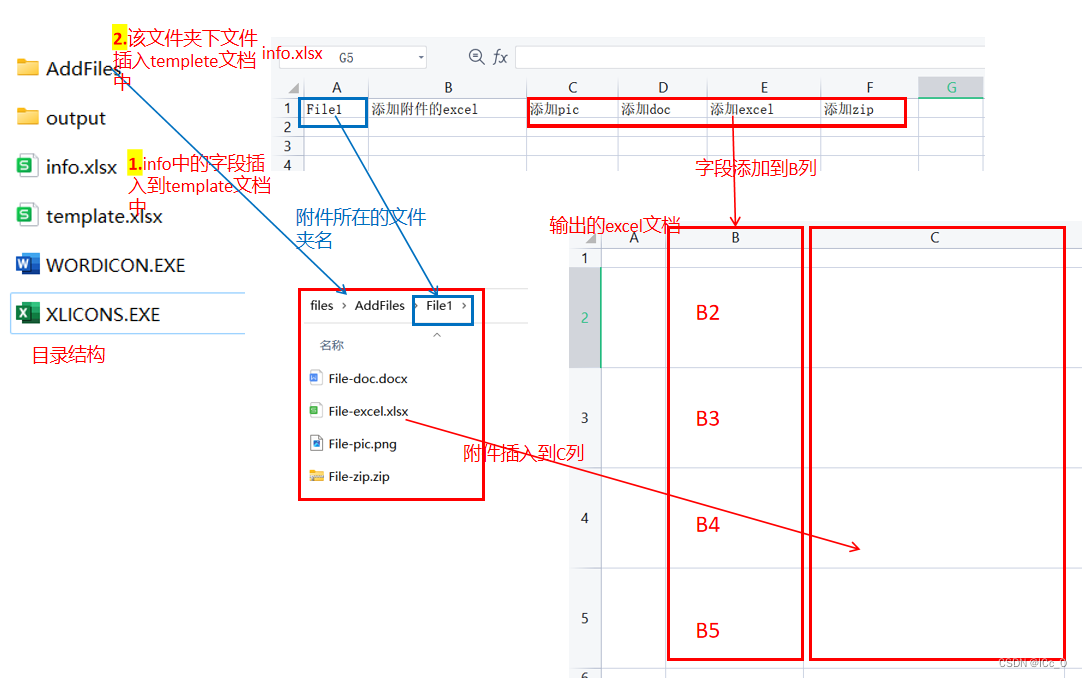Select File-excel.xlsx in file list
The width and height of the screenshot is (1082, 678).
click(368, 411)
